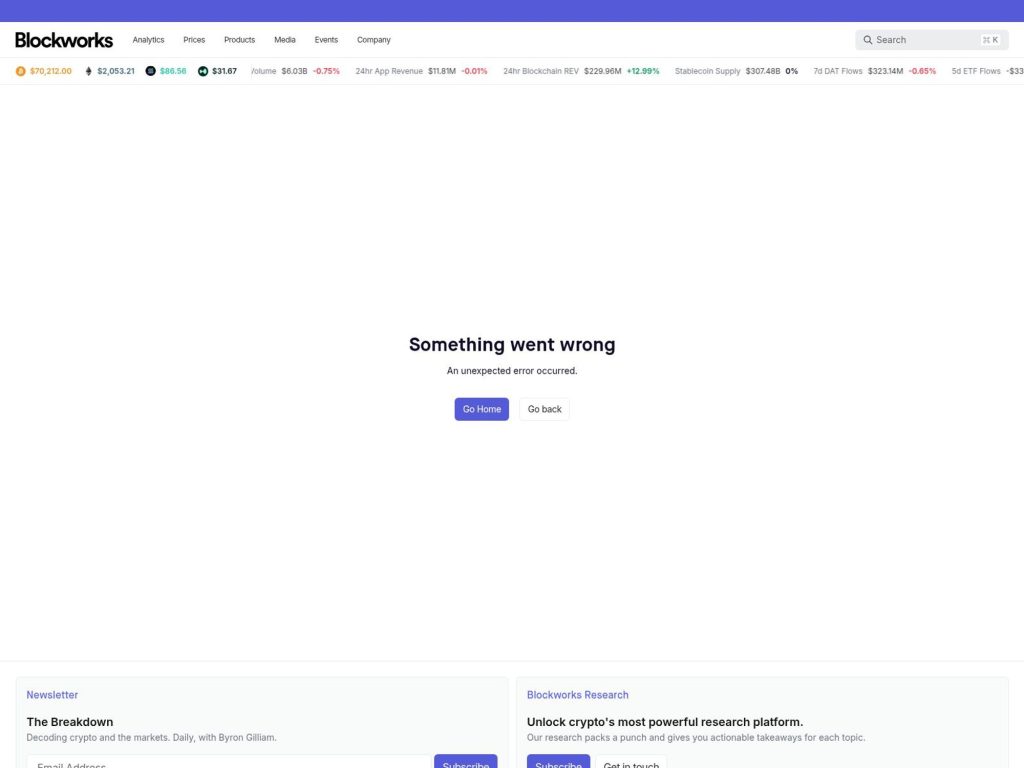Click the Blockworks logo
The image size is (1024, 768).
(x=63, y=39)
